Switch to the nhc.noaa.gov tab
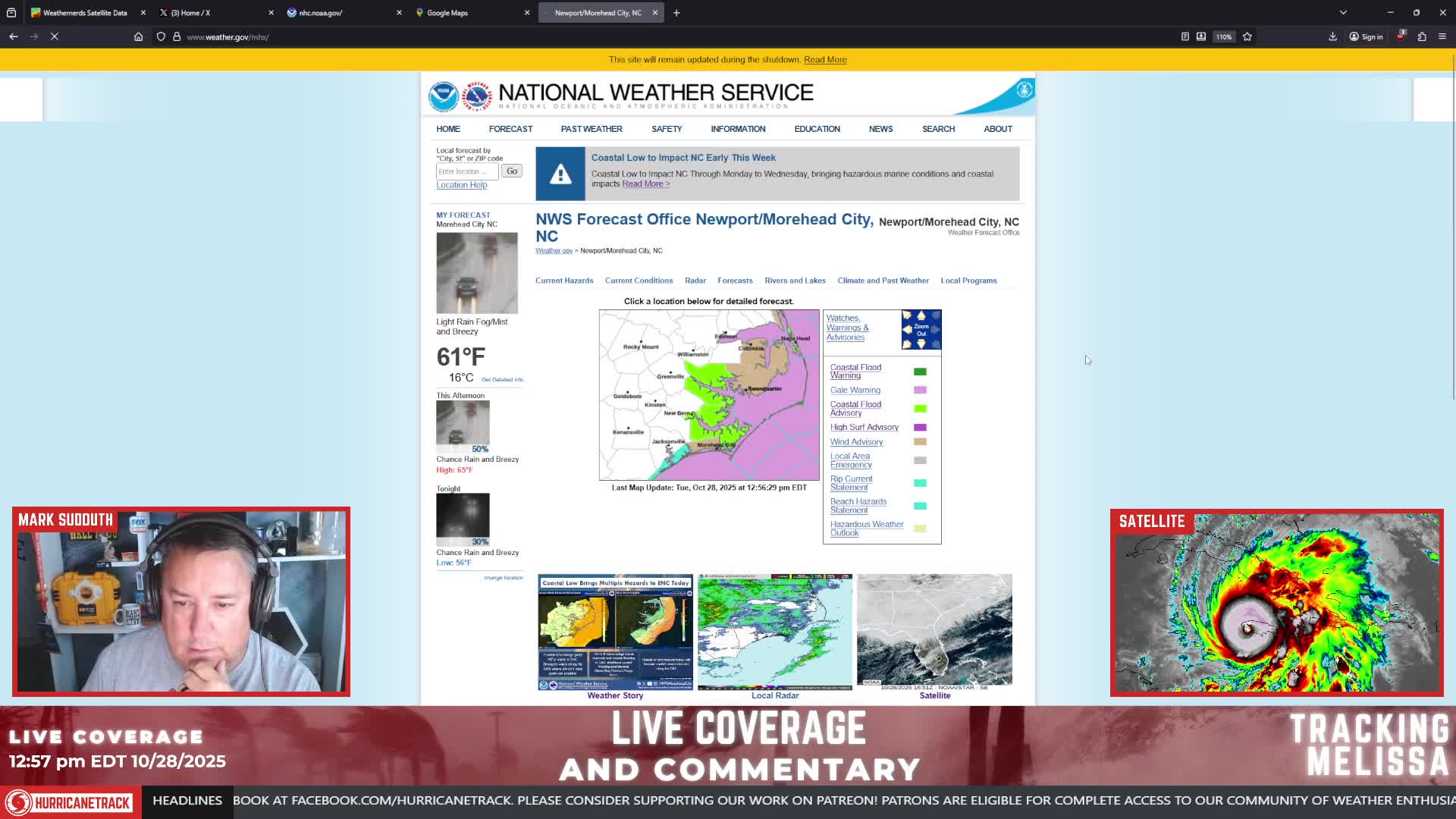 tap(344, 13)
